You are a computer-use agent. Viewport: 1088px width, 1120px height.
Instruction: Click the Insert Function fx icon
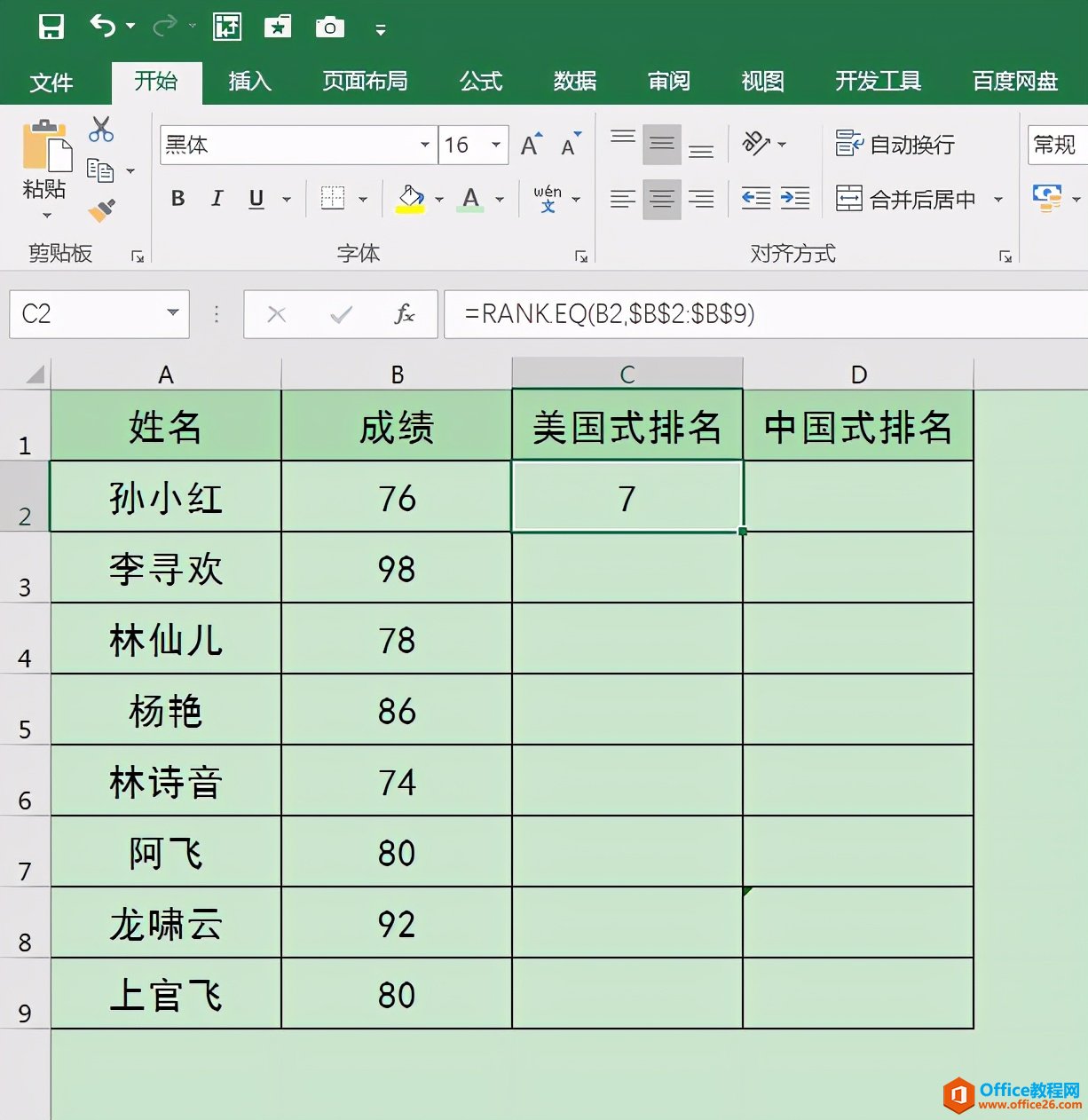[x=404, y=314]
